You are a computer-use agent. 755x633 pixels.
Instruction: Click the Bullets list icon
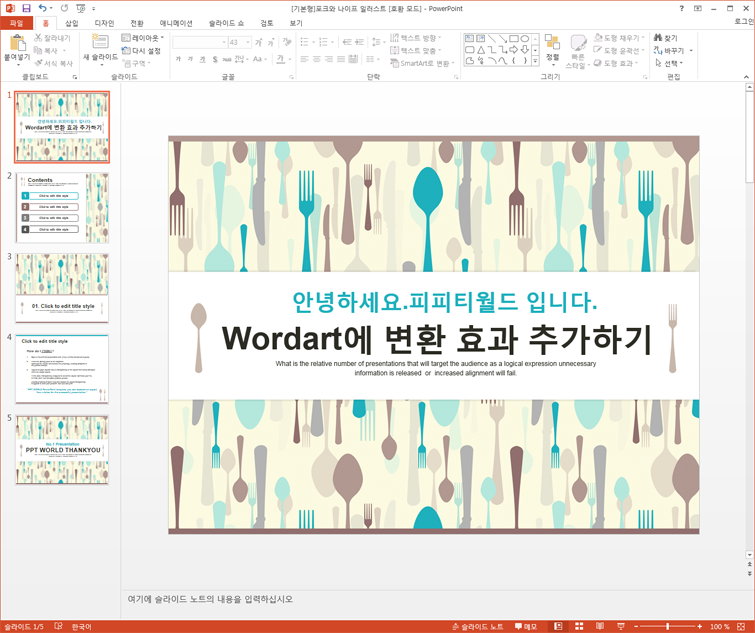(x=304, y=42)
